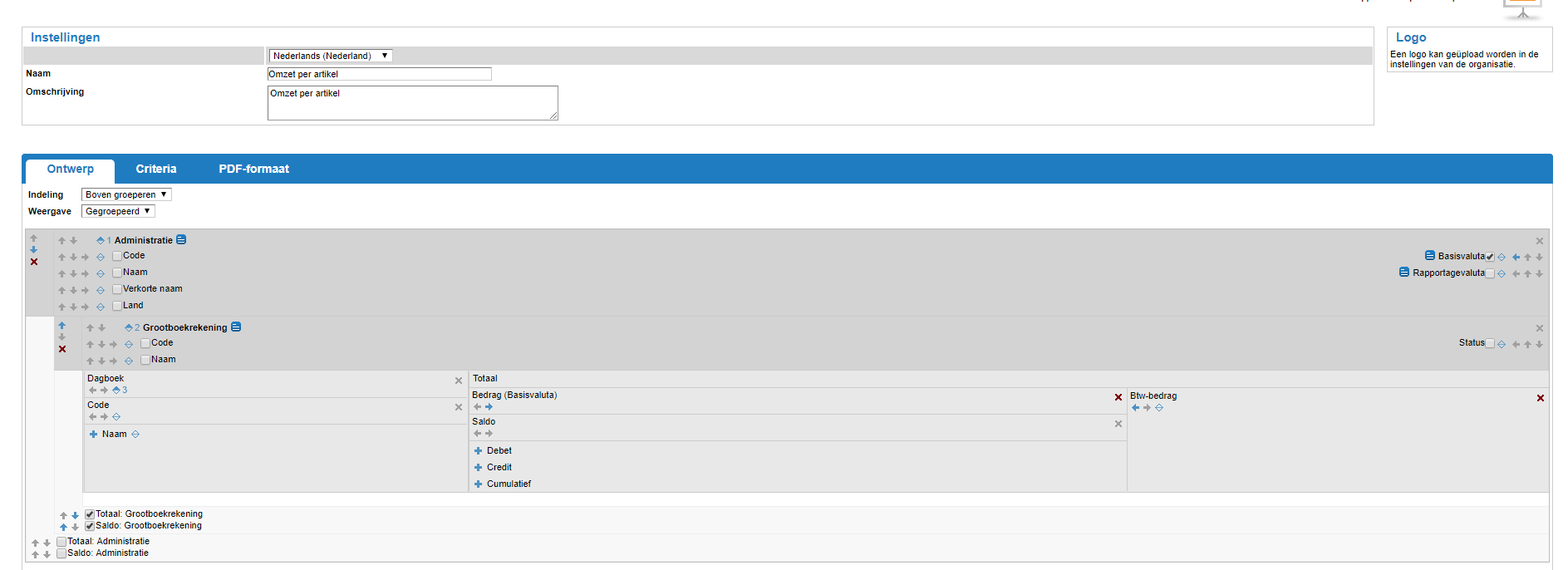Click the blue left arrow next to Basisvaluta

[x=1516, y=258]
